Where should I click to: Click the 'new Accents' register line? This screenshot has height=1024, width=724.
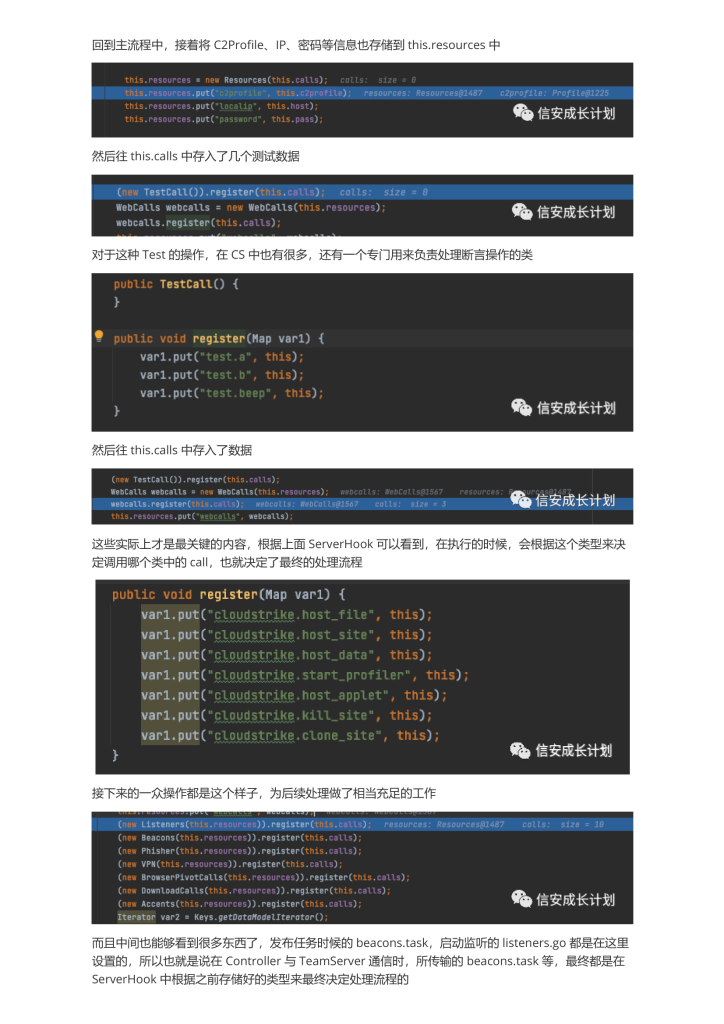click(x=240, y=904)
